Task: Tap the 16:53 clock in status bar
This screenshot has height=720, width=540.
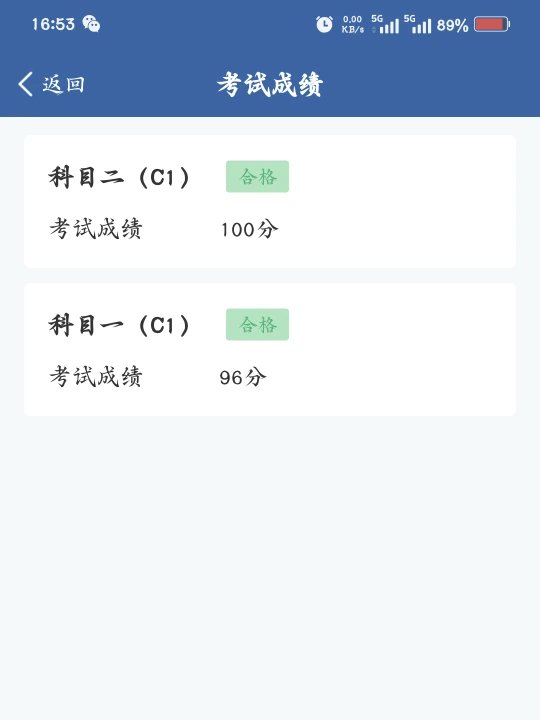Action: (x=53, y=24)
